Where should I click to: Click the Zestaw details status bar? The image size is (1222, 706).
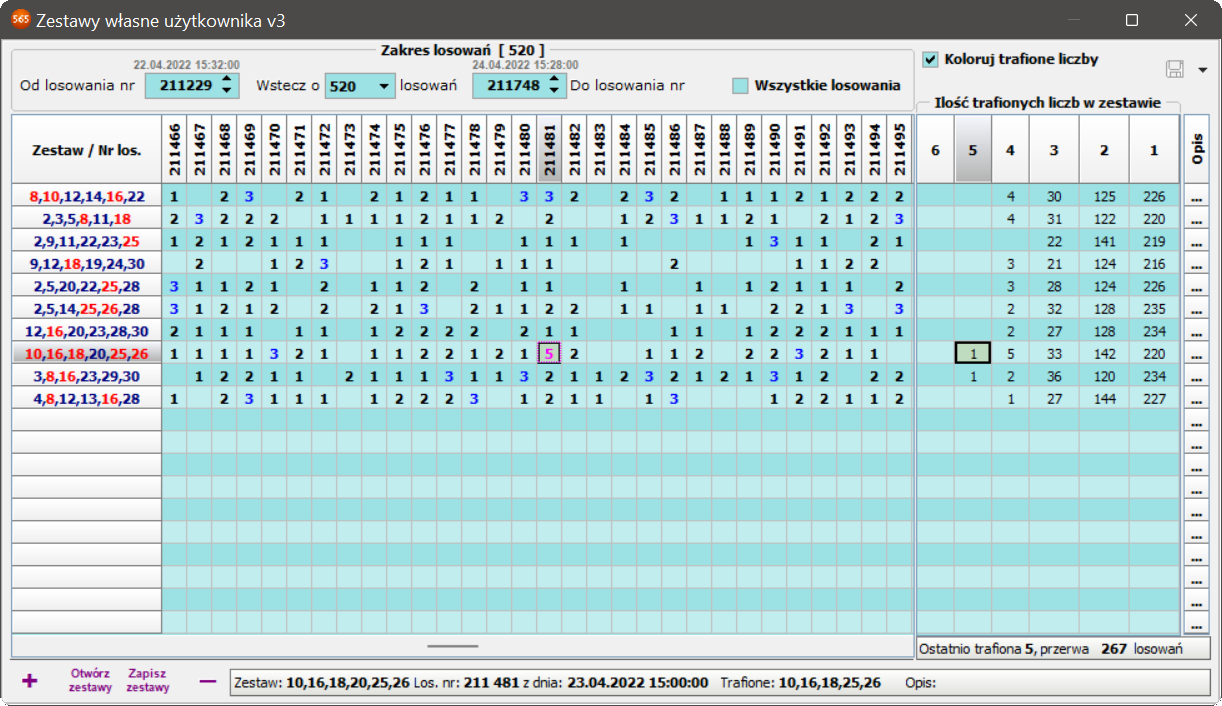tap(718, 682)
